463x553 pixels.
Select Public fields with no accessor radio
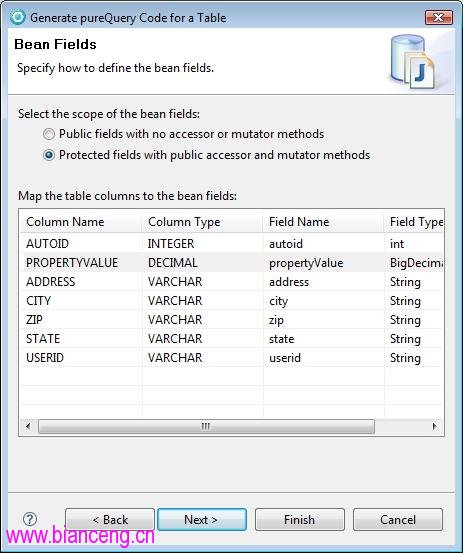(x=49, y=134)
